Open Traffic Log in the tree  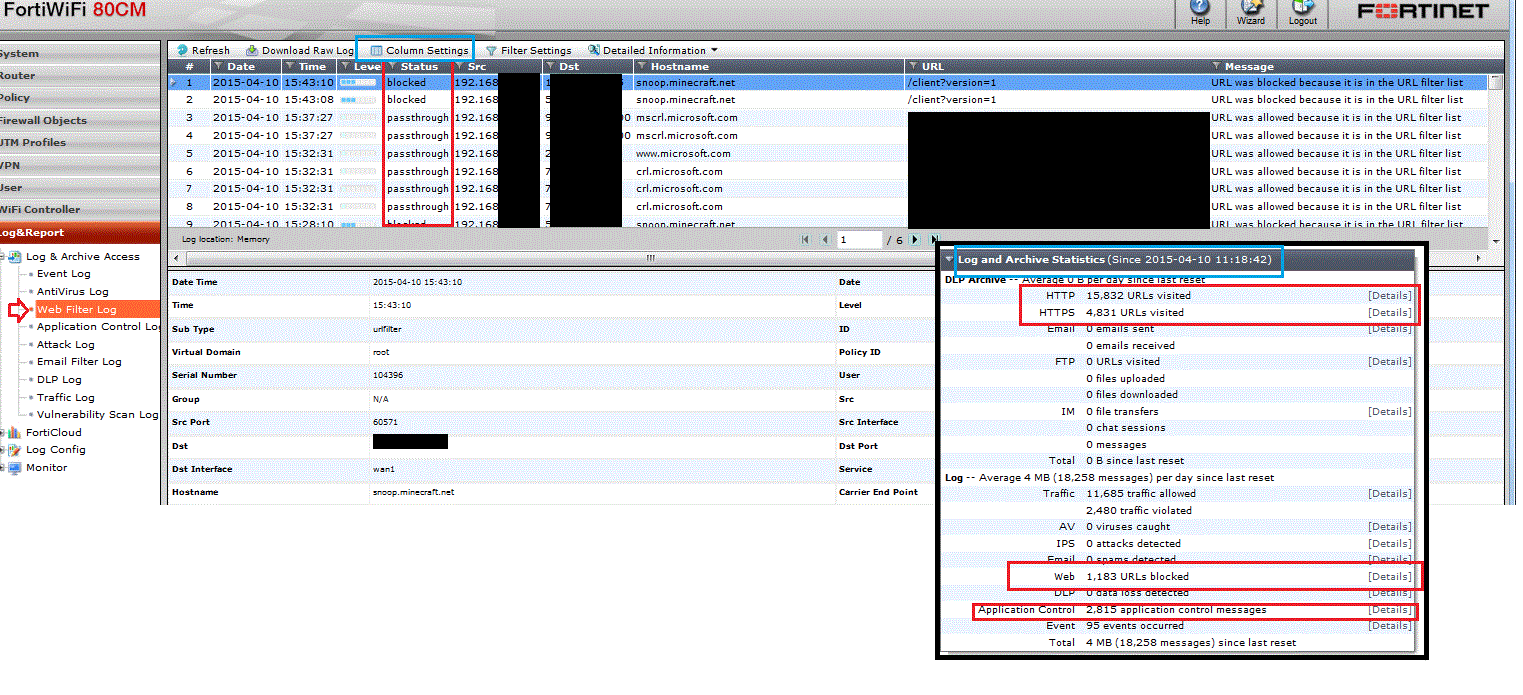[66, 397]
